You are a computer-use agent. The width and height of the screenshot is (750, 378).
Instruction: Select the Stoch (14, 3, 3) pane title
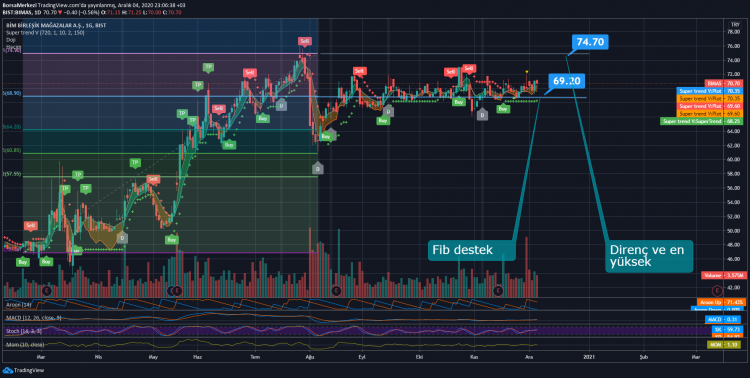click(x=23, y=331)
